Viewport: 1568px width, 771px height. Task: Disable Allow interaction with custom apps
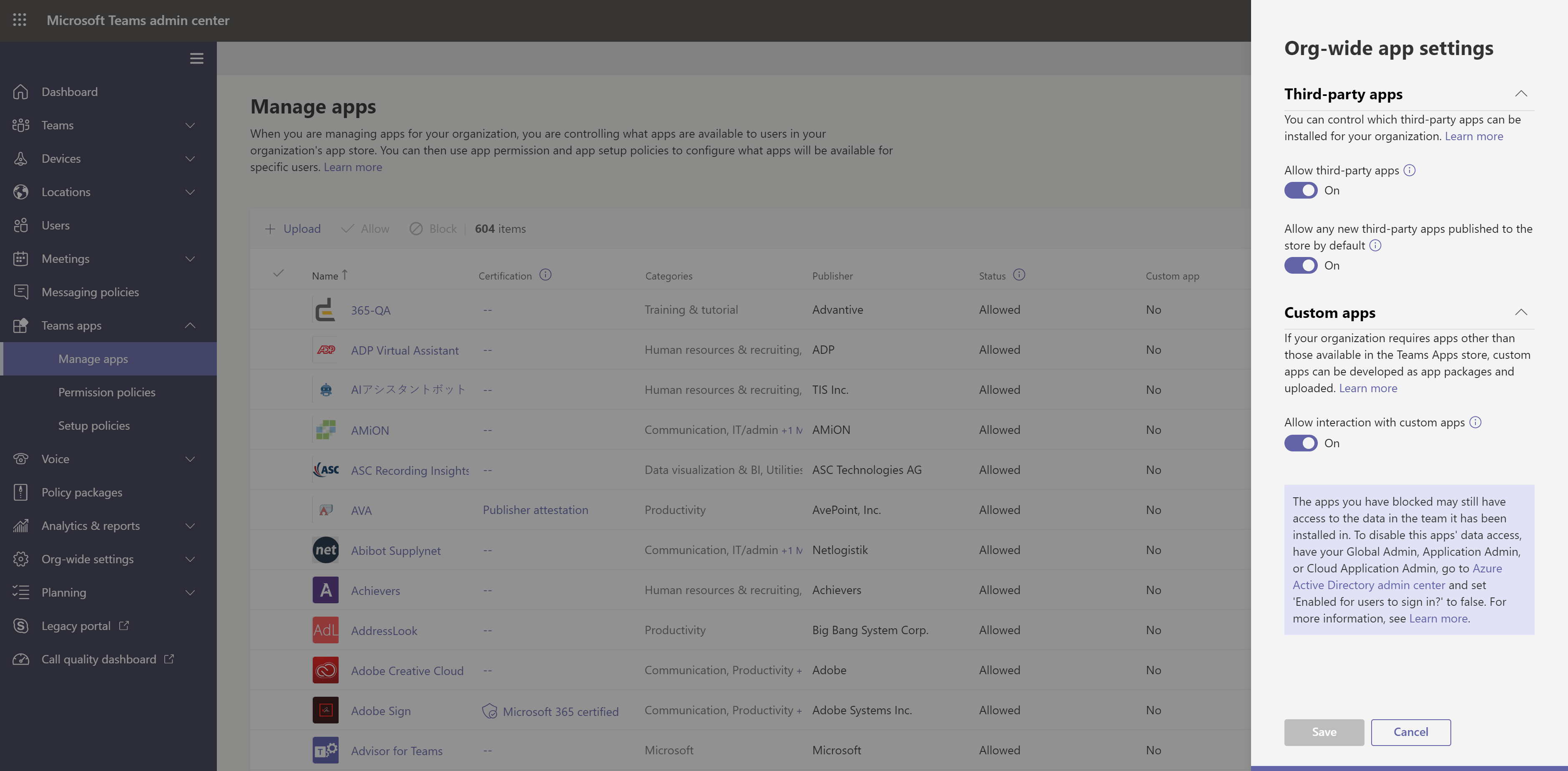(1301, 443)
